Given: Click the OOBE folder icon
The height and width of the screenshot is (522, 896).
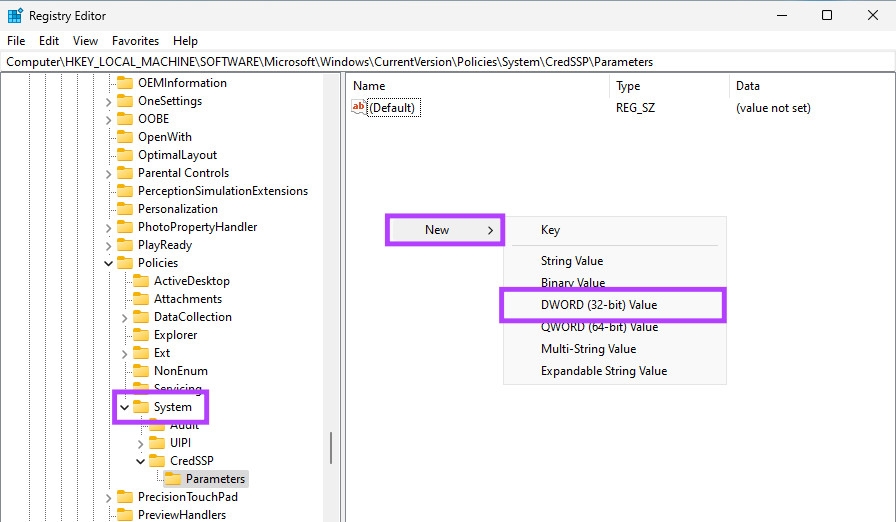Looking at the screenshot, I should pos(125,119).
